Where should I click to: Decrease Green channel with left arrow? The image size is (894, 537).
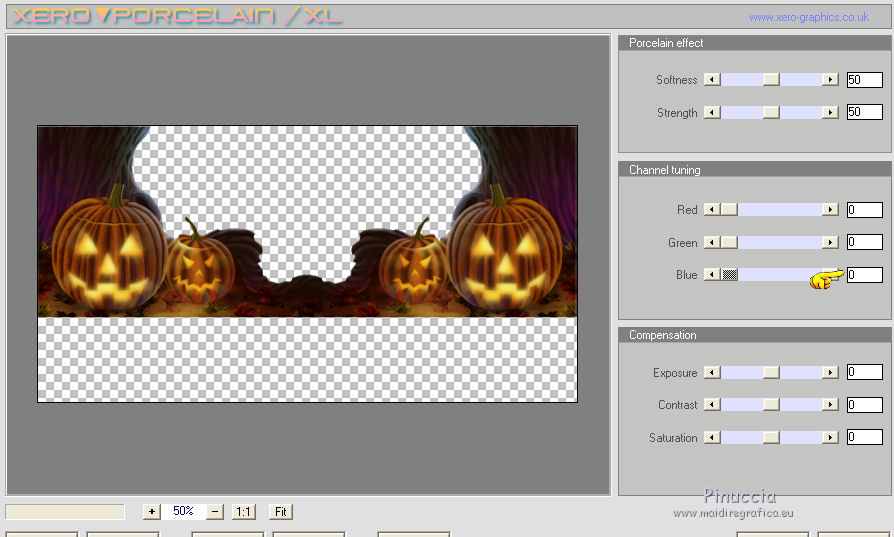click(x=712, y=242)
